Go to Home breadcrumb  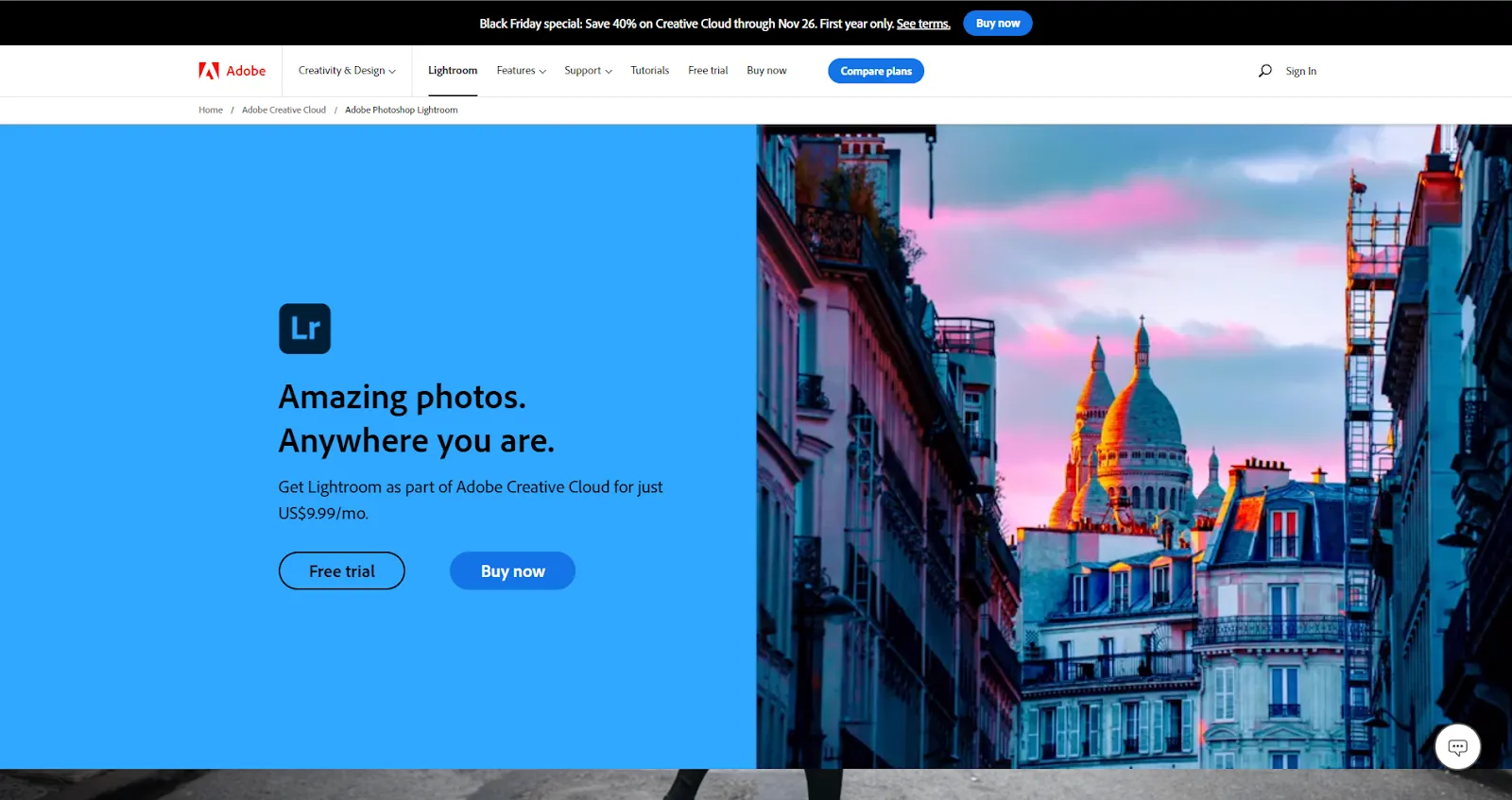(x=211, y=110)
